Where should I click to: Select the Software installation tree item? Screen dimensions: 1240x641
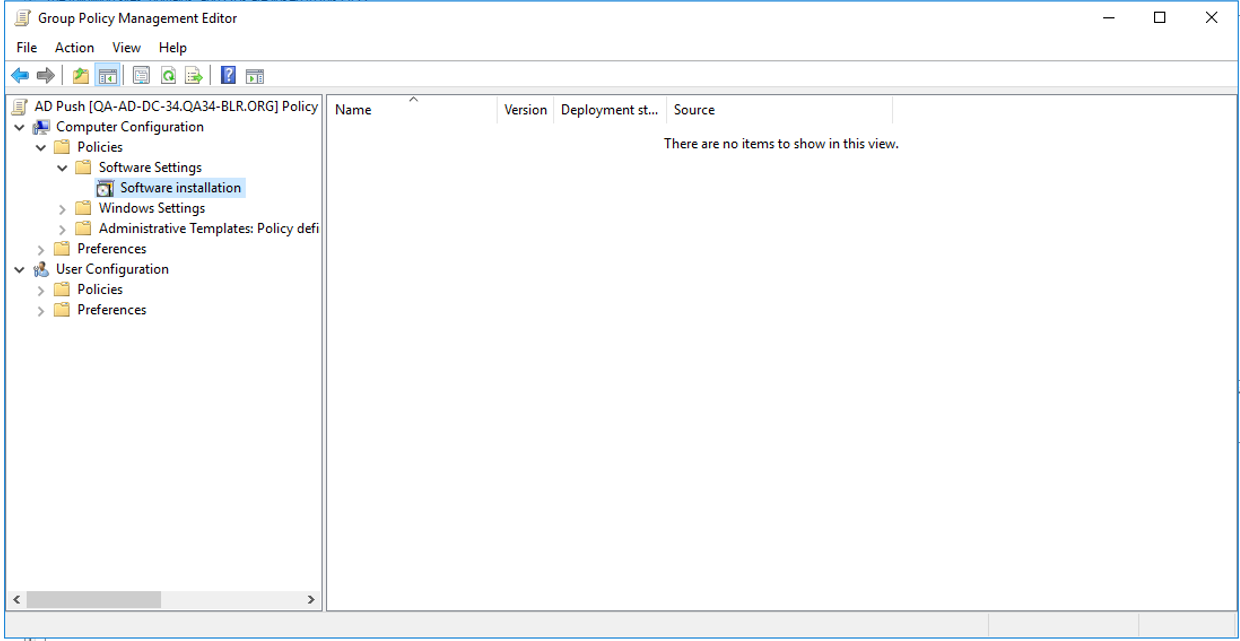click(180, 188)
